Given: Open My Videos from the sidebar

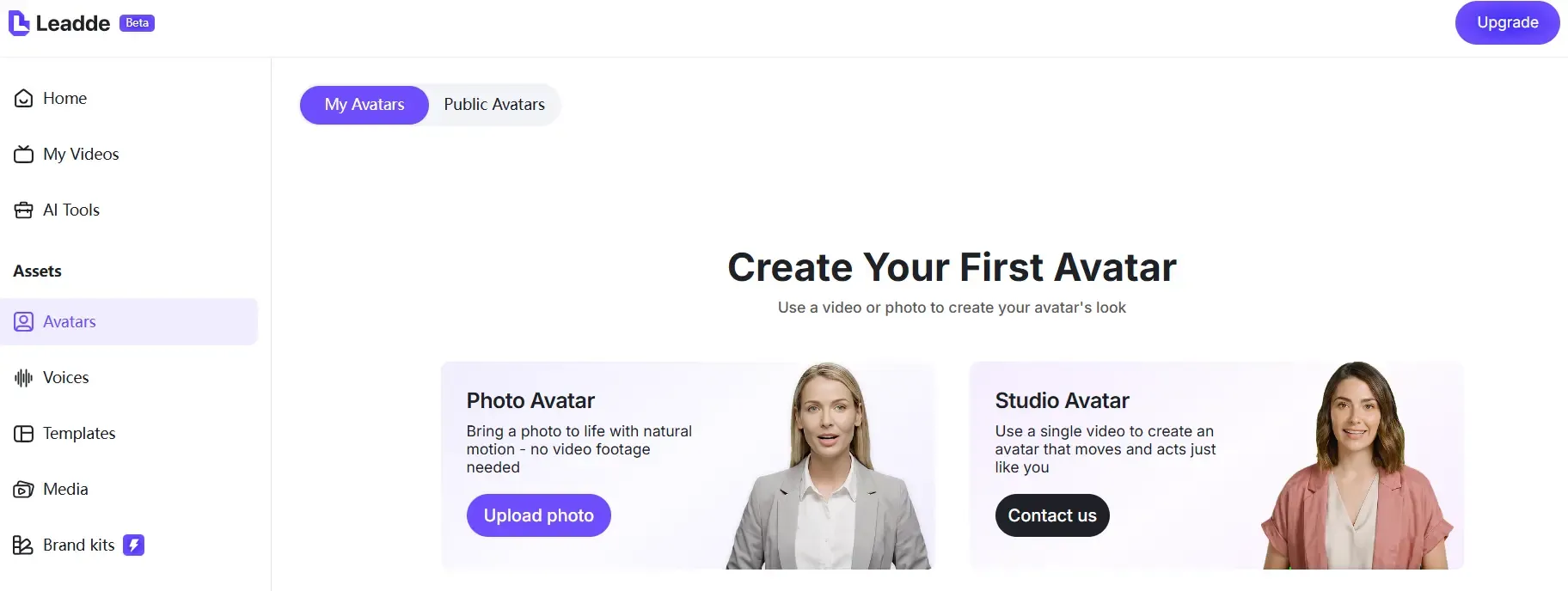Looking at the screenshot, I should tap(81, 155).
